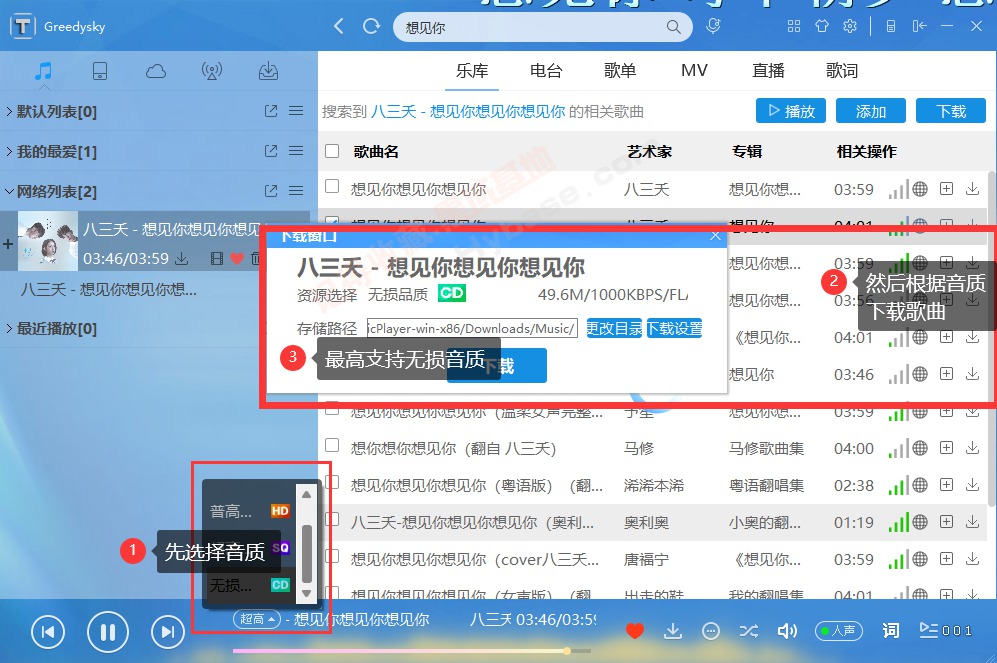The height and width of the screenshot is (663, 997).
Task: Check the 唐福宁 cover row checkbox
Action: point(332,556)
